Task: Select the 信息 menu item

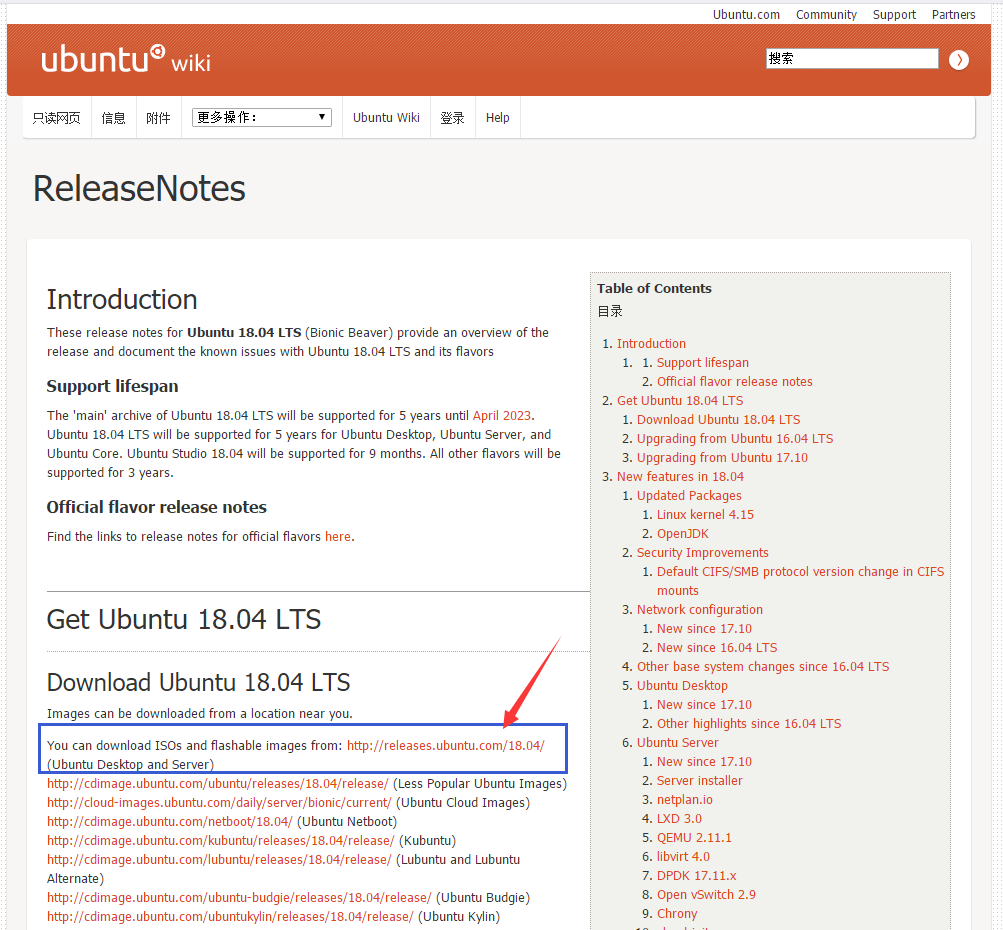Action: 113,118
